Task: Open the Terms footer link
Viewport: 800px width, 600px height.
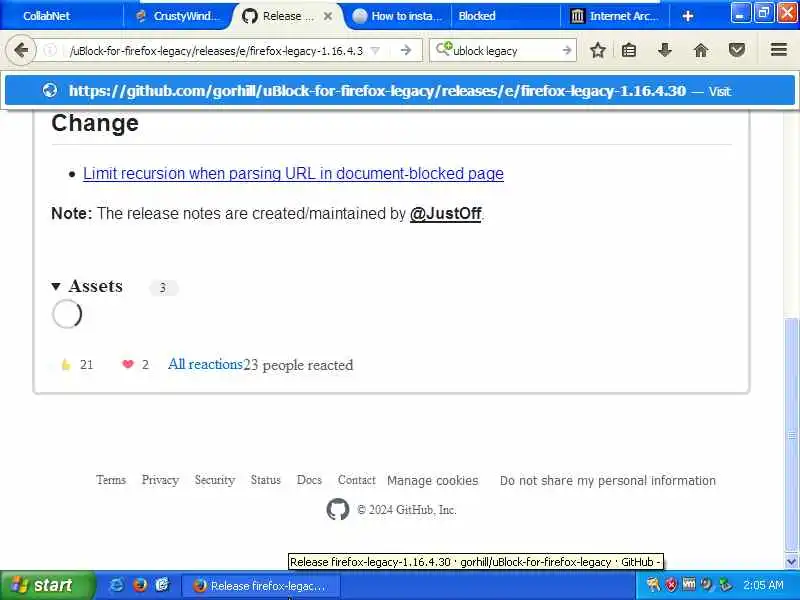Action: (111, 480)
